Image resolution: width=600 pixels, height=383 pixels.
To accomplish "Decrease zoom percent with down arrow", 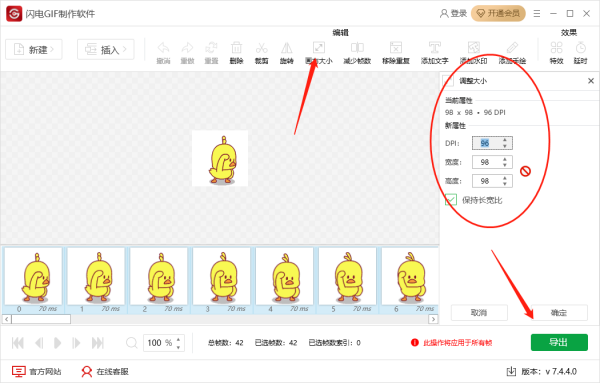I will (x=179, y=347).
